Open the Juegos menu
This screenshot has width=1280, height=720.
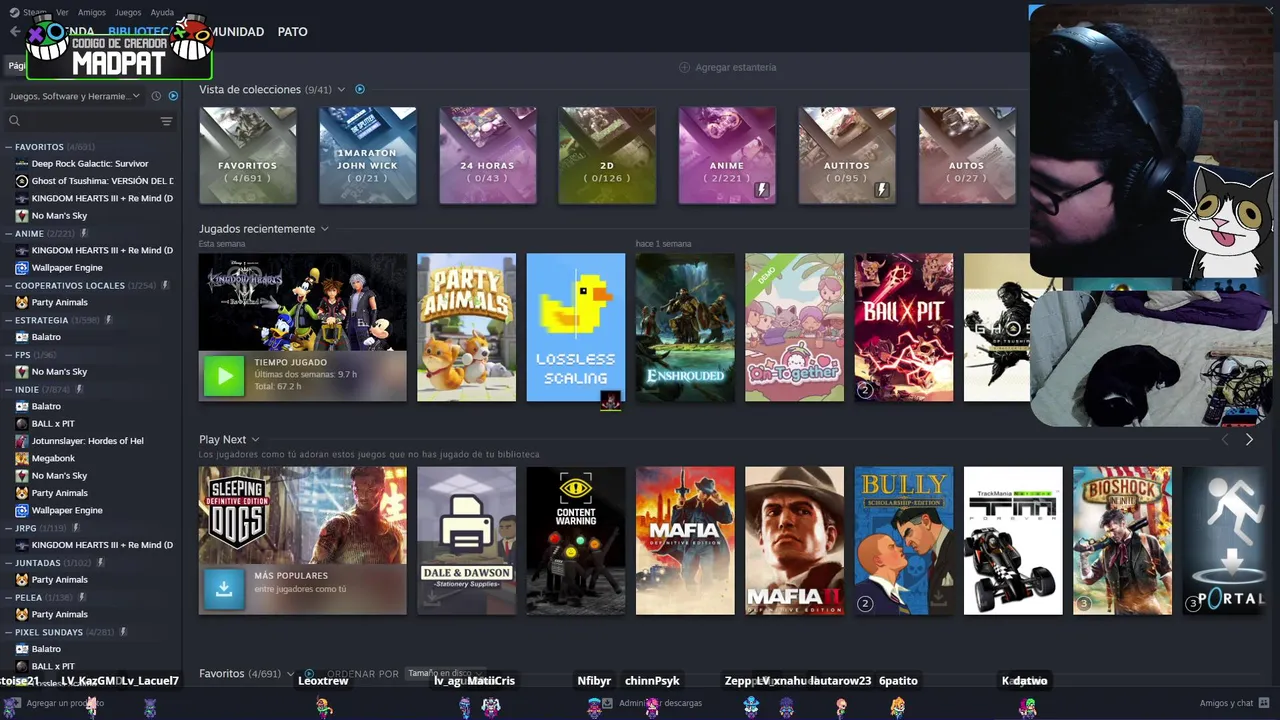click(x=128, y=12)
